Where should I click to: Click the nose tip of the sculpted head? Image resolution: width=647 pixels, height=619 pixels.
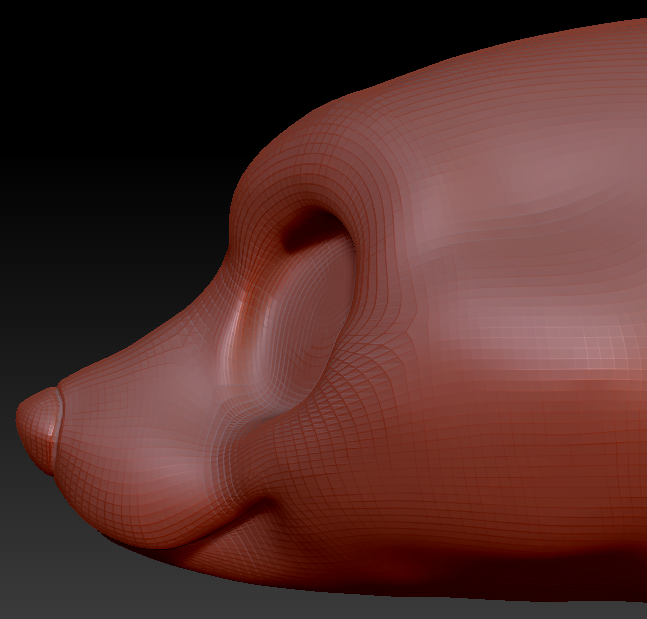37,430
